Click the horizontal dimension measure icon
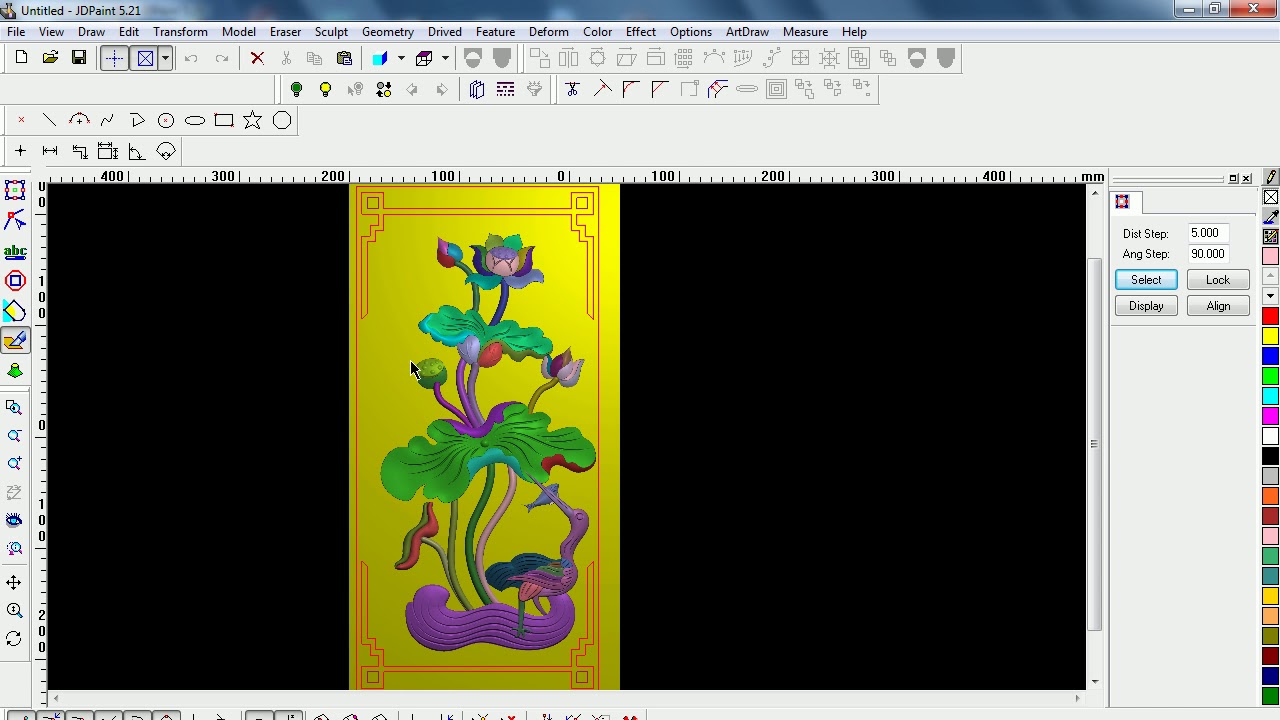 click(x=50, y=151)
